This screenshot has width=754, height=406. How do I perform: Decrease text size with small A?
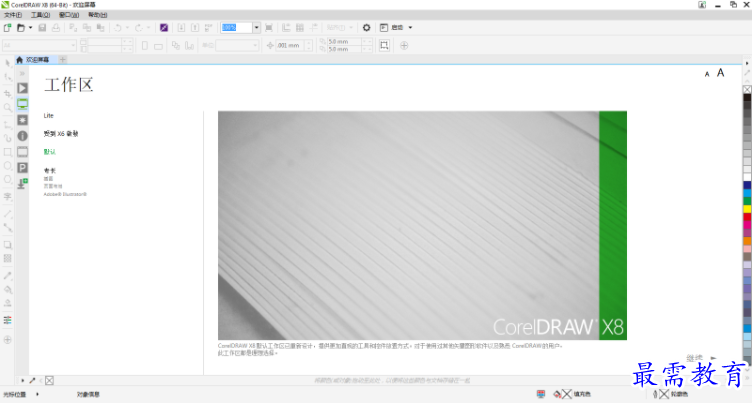(x=707, y=74)
